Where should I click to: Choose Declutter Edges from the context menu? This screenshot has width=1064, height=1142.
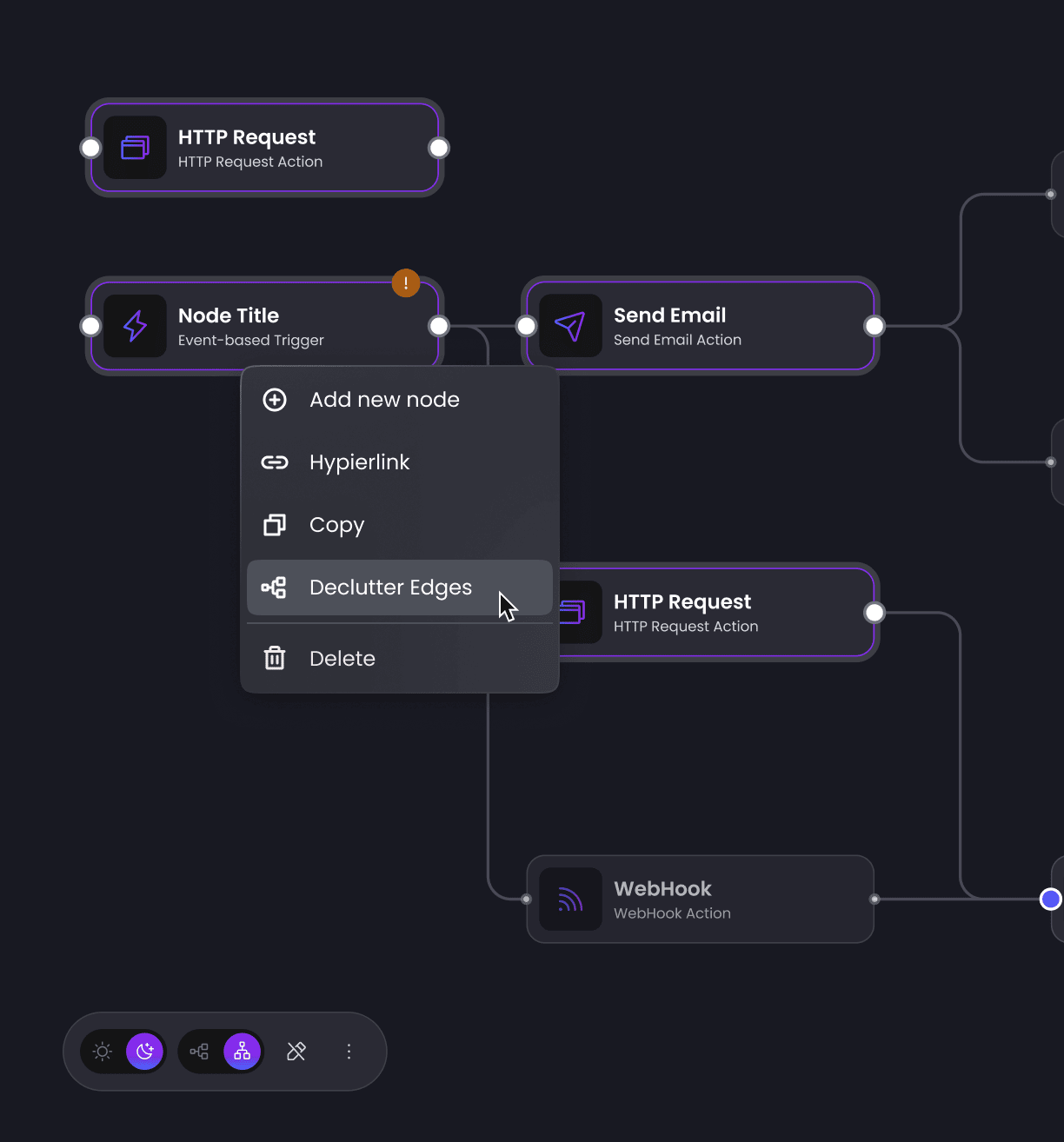[x=390, y=588]
